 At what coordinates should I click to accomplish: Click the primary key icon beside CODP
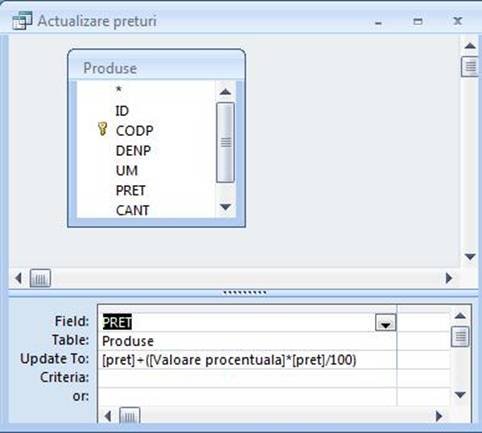click(102, 129)
